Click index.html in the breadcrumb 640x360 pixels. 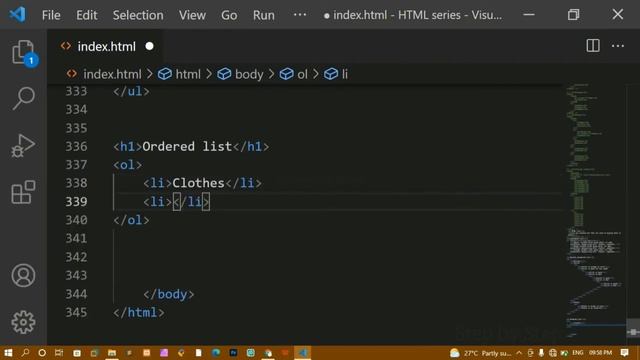point(112,74)
